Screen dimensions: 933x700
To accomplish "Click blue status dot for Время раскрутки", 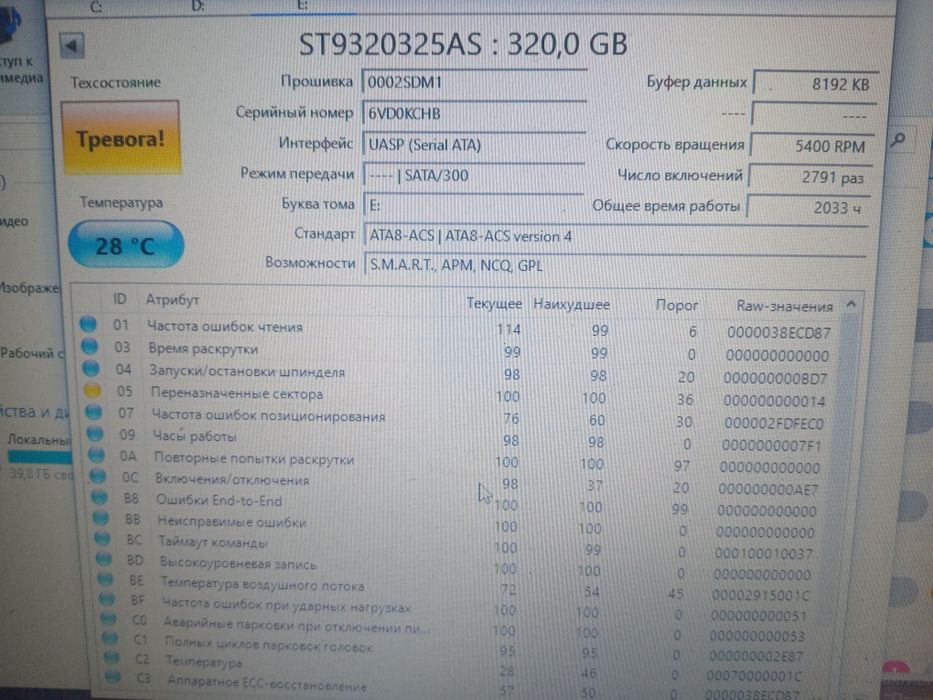I will point(89,346).
